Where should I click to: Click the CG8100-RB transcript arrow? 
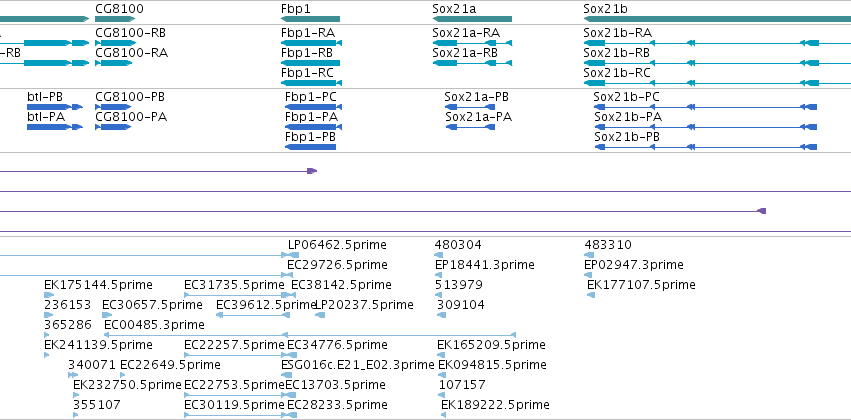coord(116,43)
